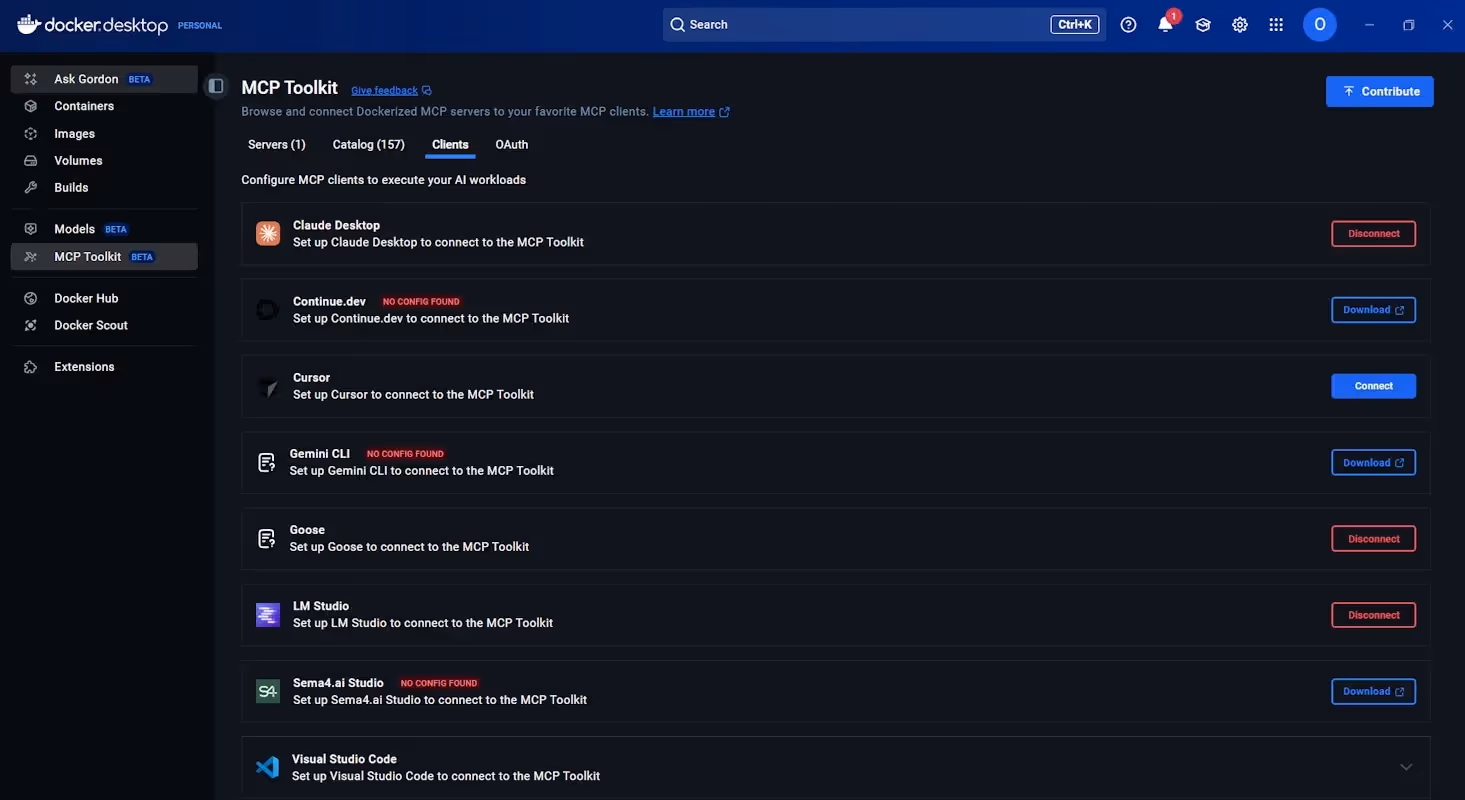This screenshot has height=800, width=1465.
Task: Click the LM Studio logo icon
Action: pos(268,615)
